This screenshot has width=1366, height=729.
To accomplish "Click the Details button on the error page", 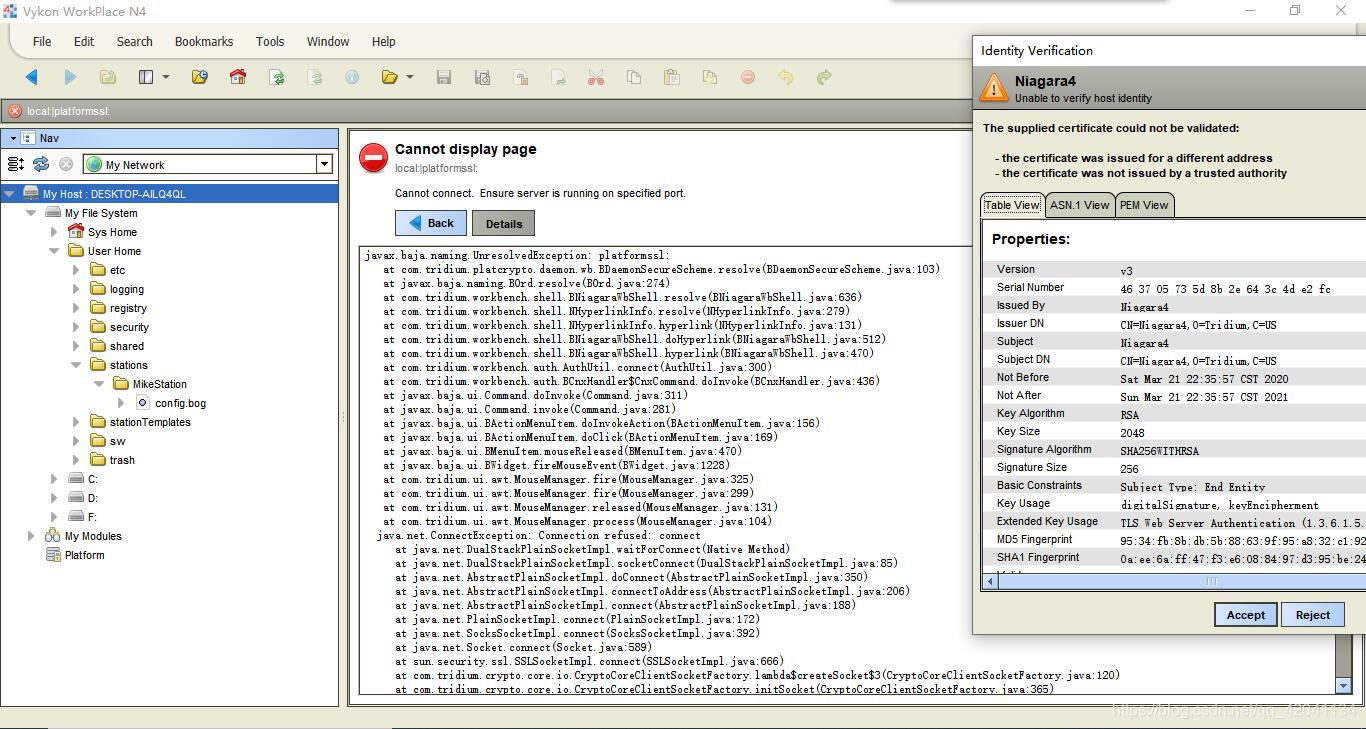I will (504, 224).
